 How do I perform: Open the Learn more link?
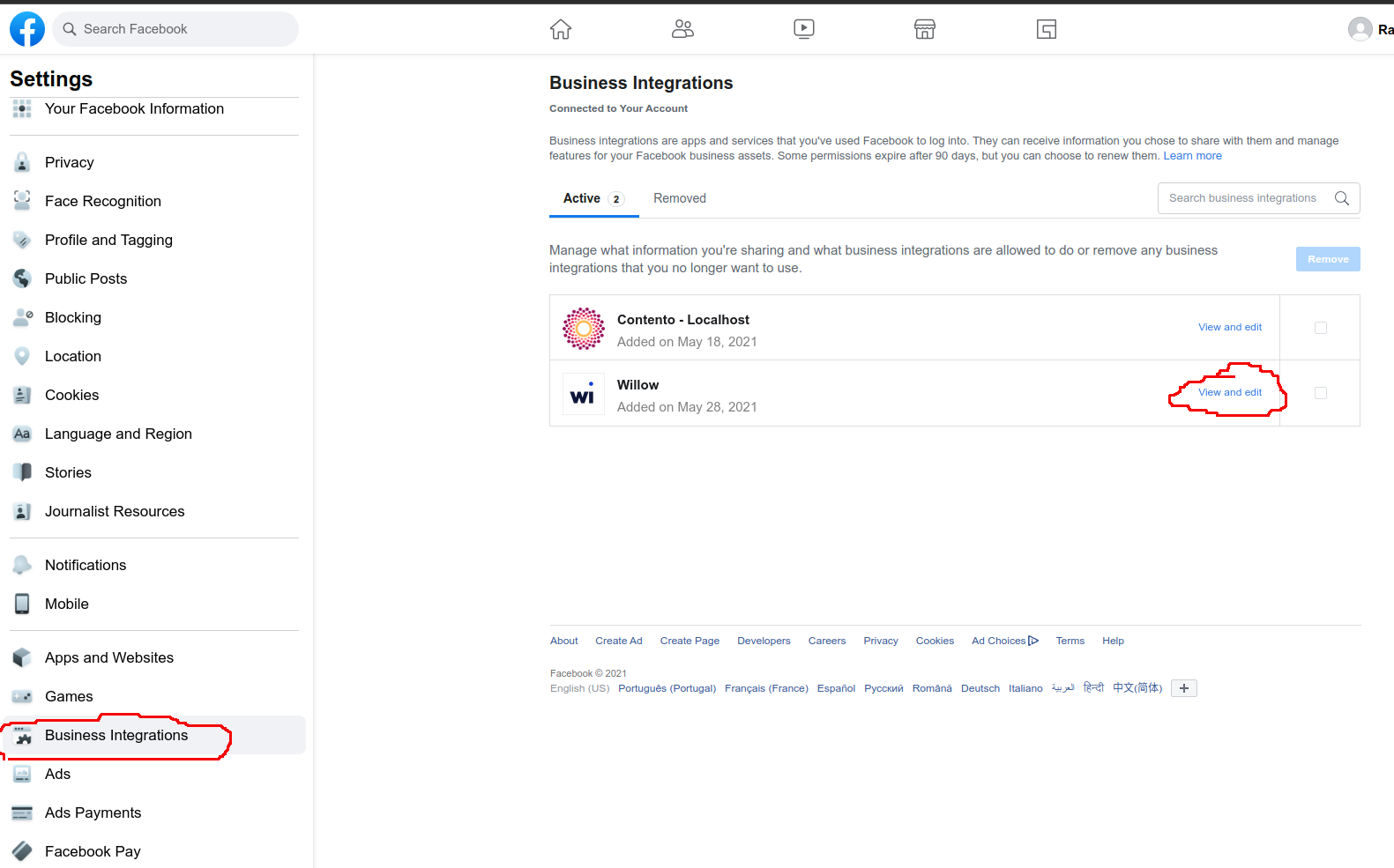pos(1192,156)
